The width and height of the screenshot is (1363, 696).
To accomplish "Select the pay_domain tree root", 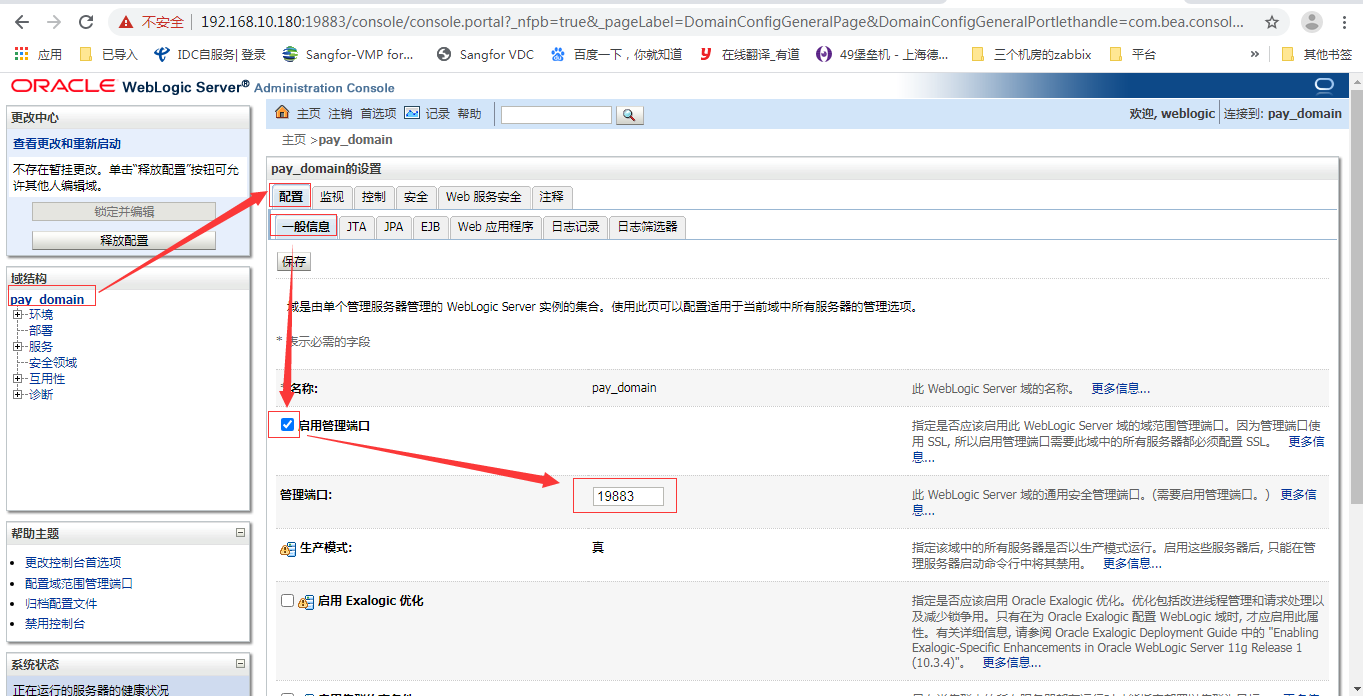I will pyautogui.click(x=47, y=299).
